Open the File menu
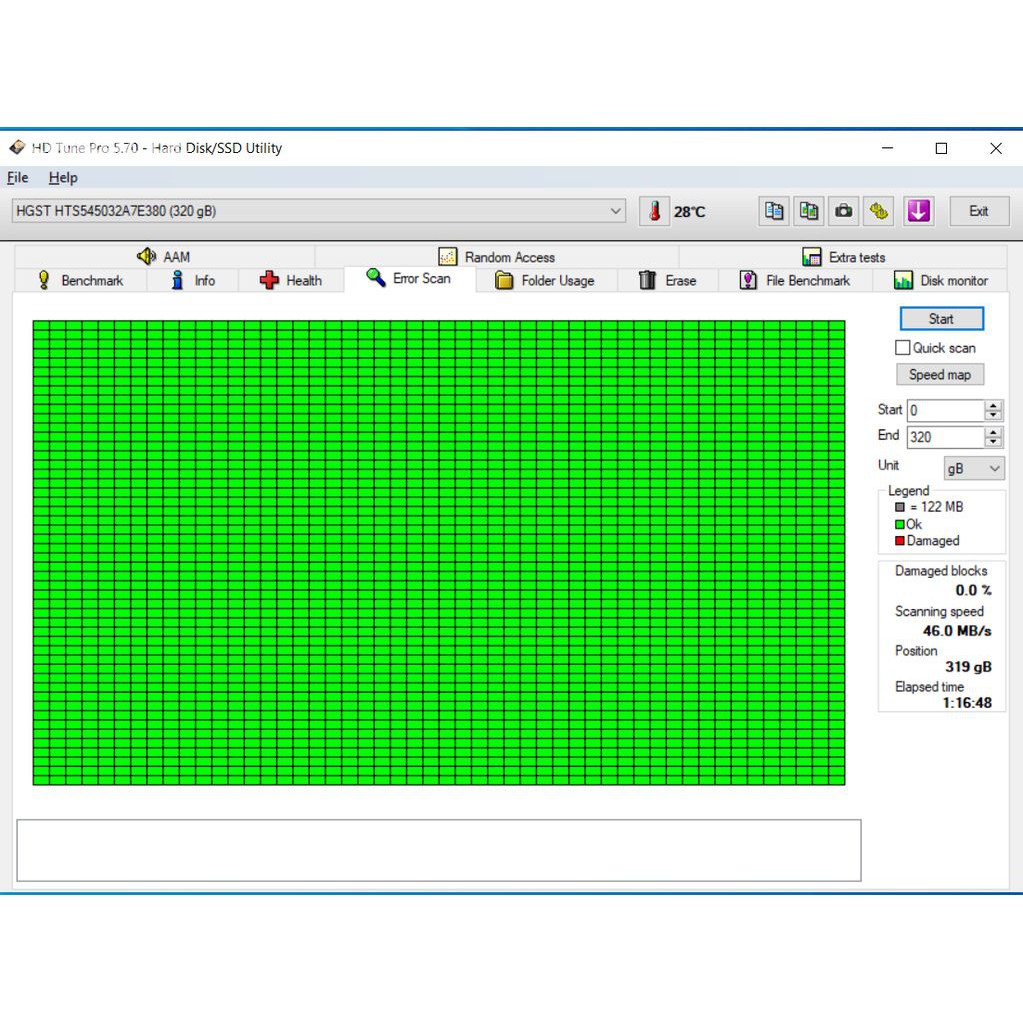Image resolution: width=1023 pixels, height=1023 pixels. 18,178
